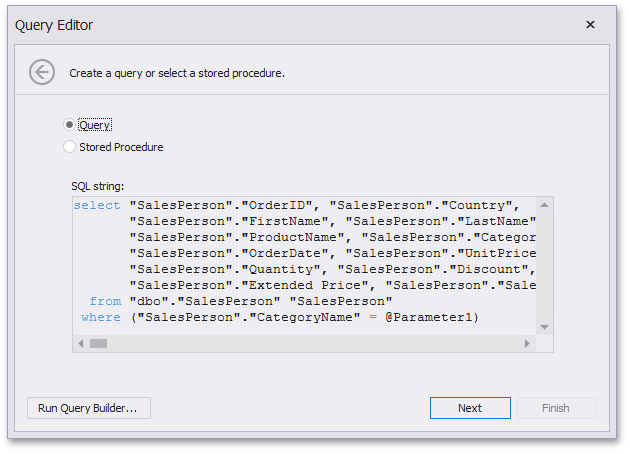Click the horizontal scrollbar thumb in SQL box
630x454 pixels.
pos(98,344)
